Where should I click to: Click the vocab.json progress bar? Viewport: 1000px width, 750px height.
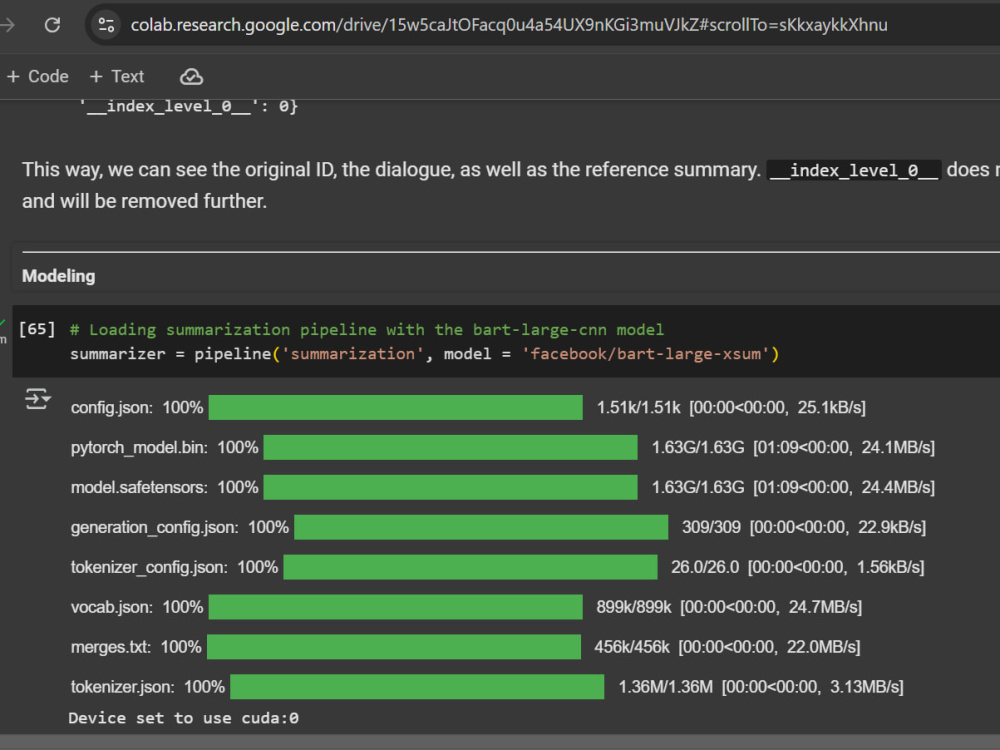pos(395,607)
